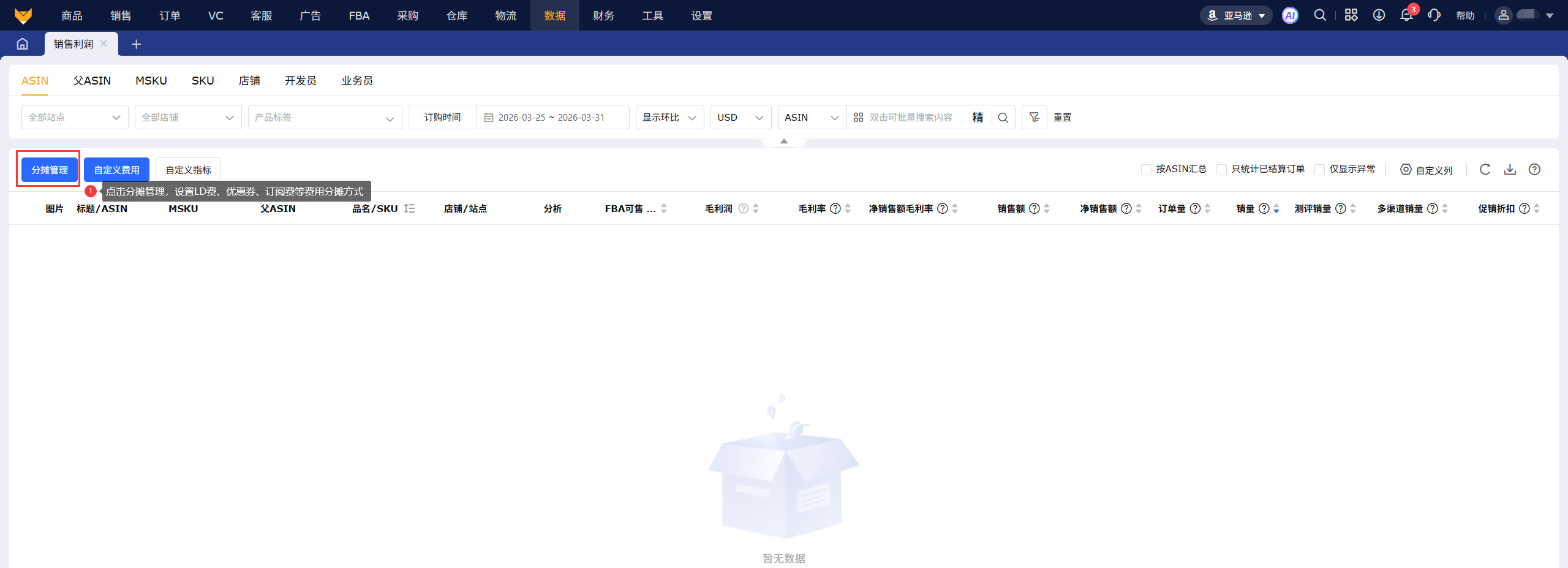Sort by 促销折扣 column arrows
Screen dimensions: 1568x568
pyautogui.click(x=1537, y=209)
